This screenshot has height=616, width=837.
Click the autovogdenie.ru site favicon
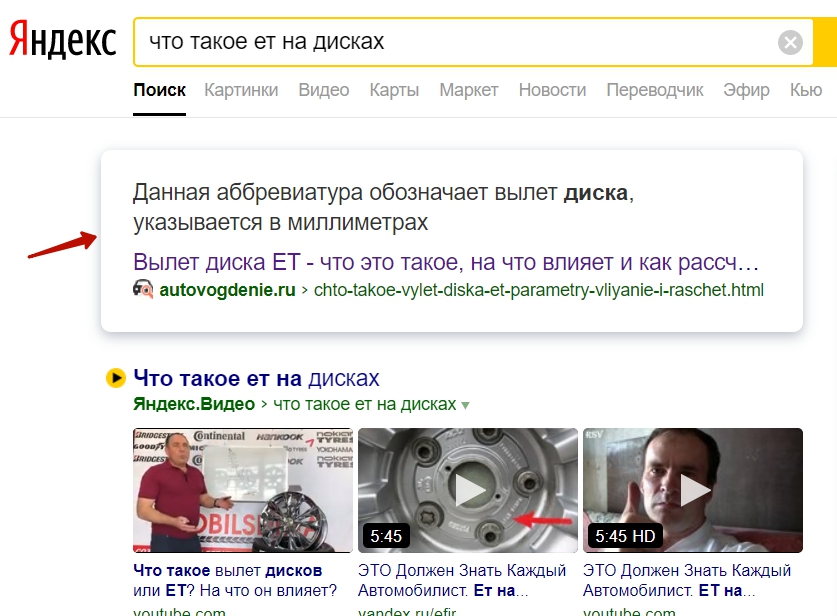(x=143, y=291)
